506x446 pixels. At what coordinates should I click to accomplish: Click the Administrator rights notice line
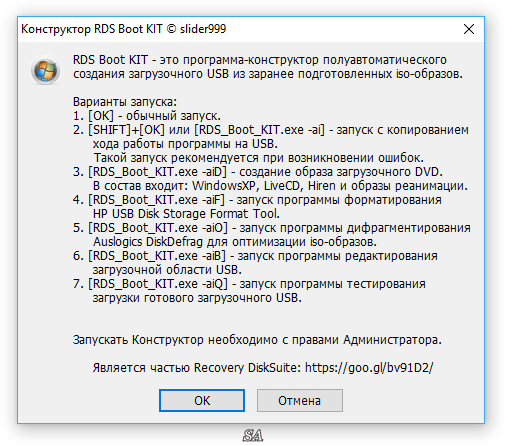[x=257, y=340]
